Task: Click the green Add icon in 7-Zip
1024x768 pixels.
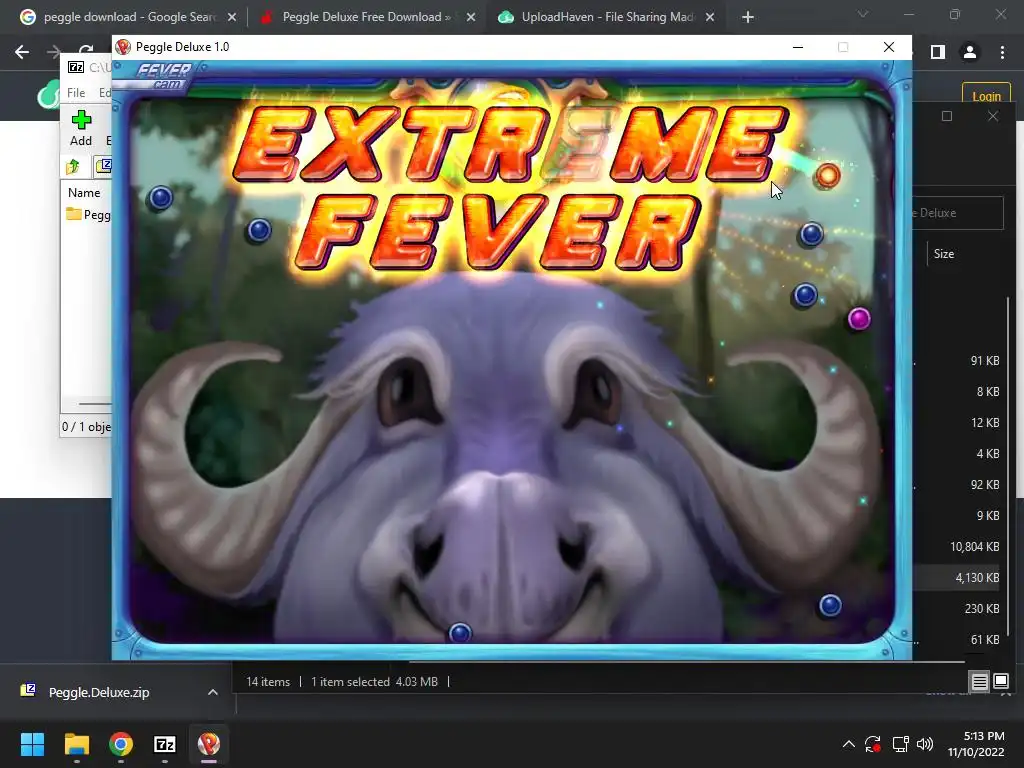Action: point(81,120)
